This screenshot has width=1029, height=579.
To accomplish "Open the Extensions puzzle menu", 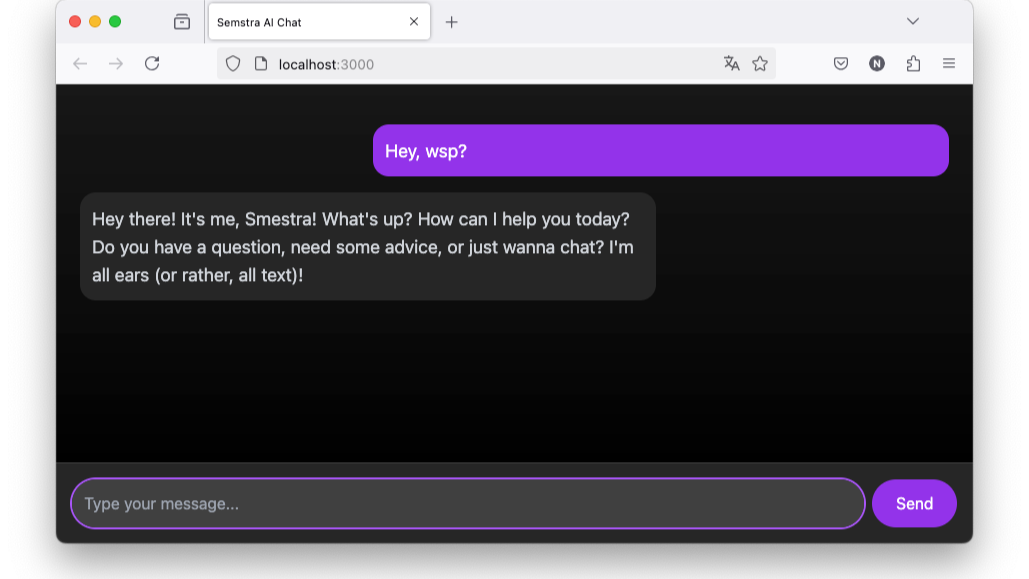I will pyautogui.click(x=913, y=64).
